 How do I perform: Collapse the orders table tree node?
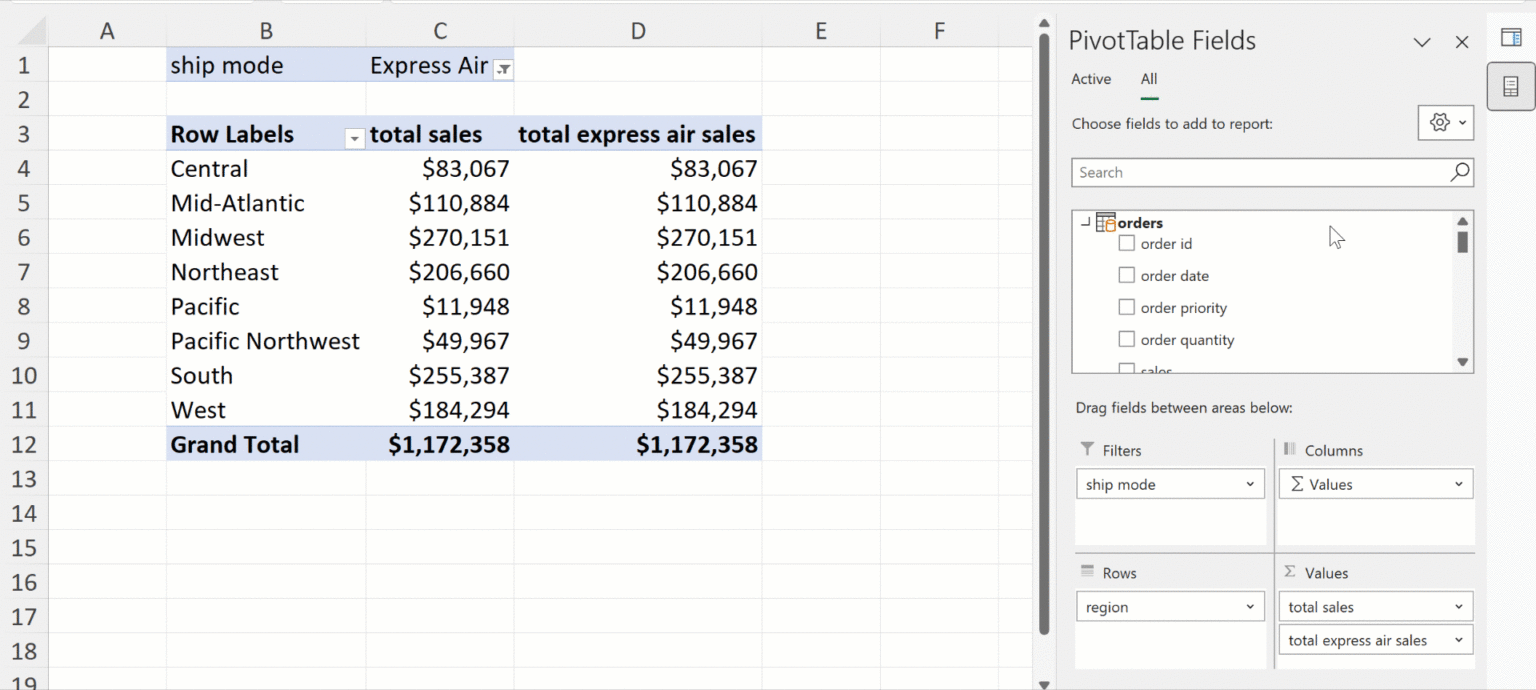point(1086,223)
